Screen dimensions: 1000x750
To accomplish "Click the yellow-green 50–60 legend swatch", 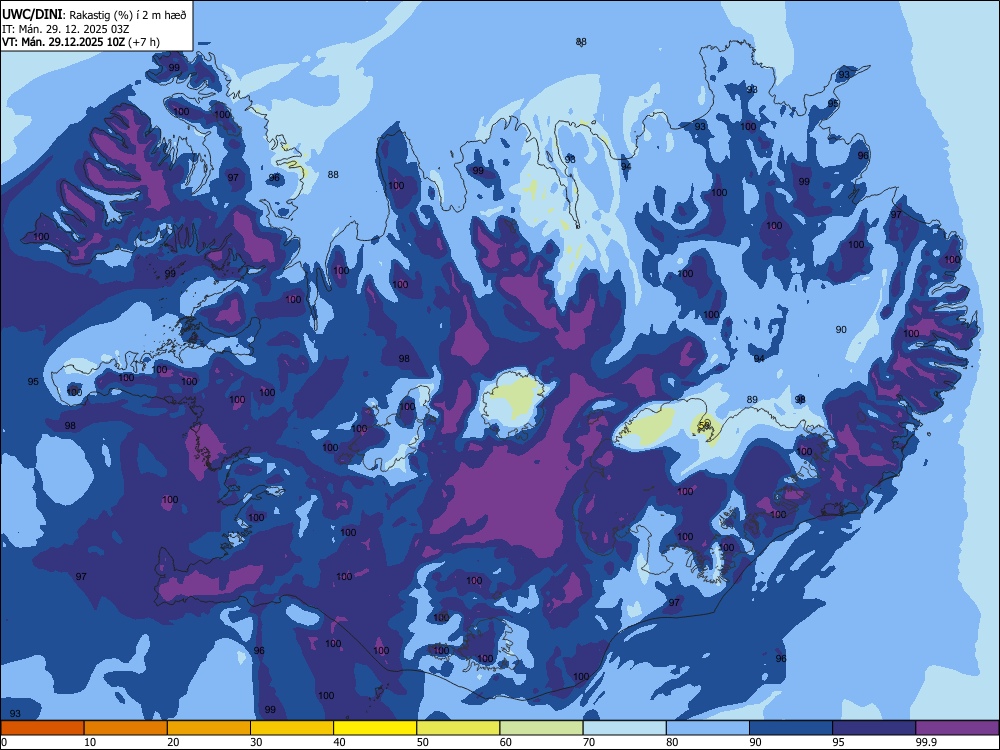I will click(458, 728).
